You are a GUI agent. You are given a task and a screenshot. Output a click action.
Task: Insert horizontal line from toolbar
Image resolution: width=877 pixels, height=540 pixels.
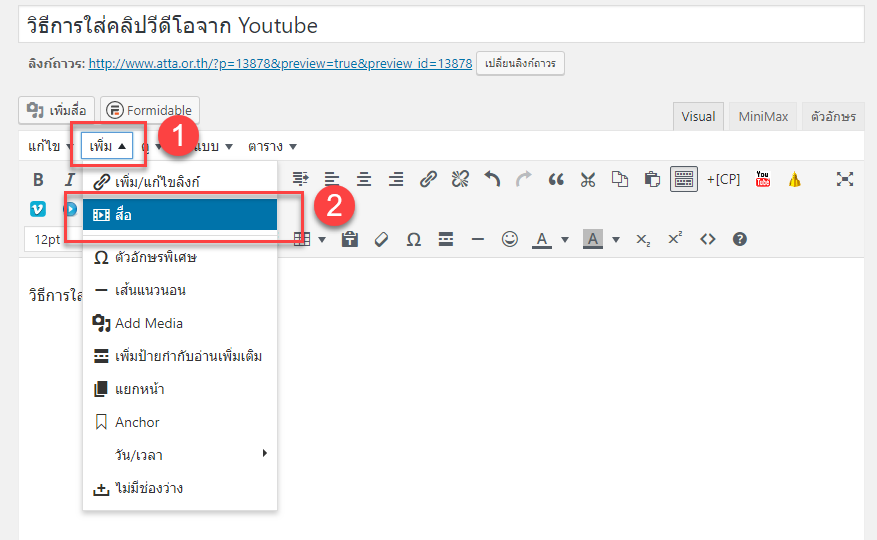pos(478,240)
